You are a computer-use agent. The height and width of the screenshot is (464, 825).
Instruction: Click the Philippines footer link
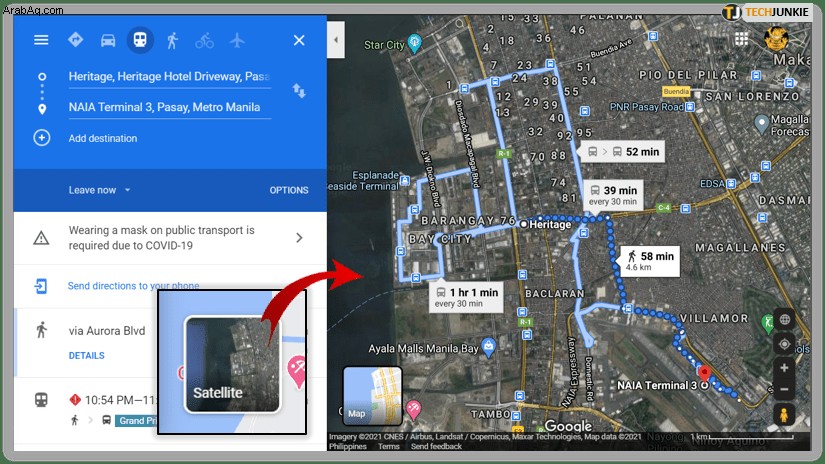click(x=347, y=446)
